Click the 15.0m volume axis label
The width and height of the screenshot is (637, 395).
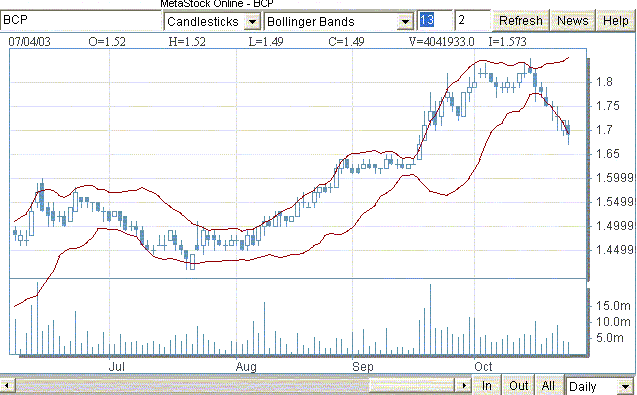click(613, 306)
